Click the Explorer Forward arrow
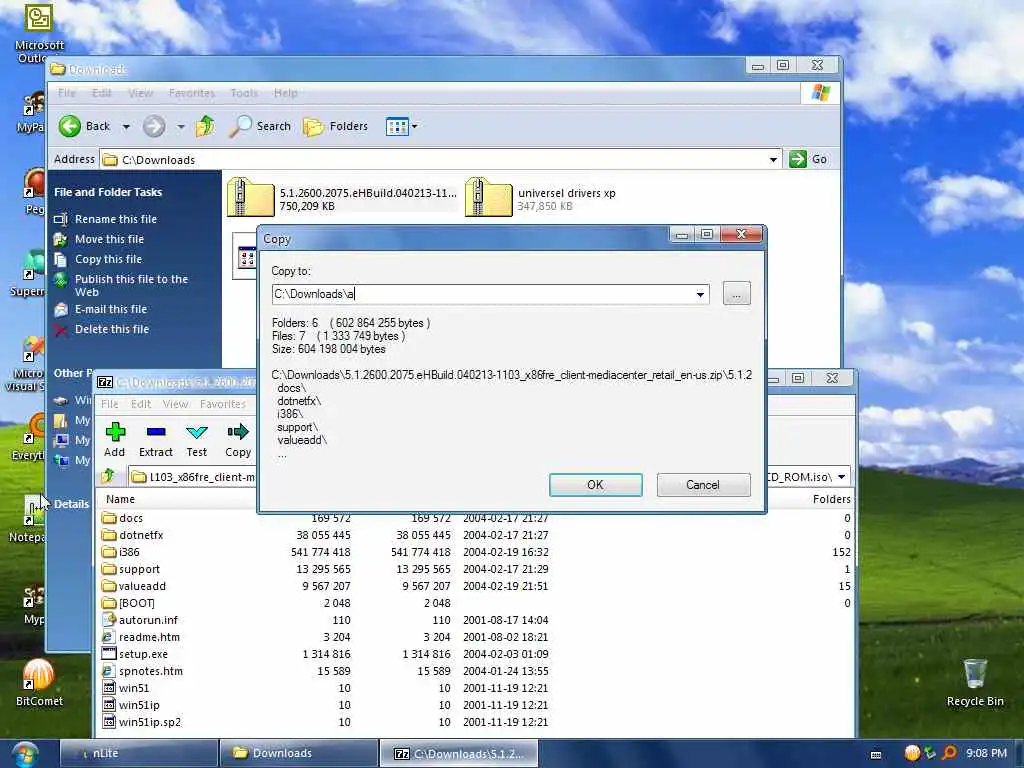The height and width of the screenshot is (768, 1024). point(154,126)
